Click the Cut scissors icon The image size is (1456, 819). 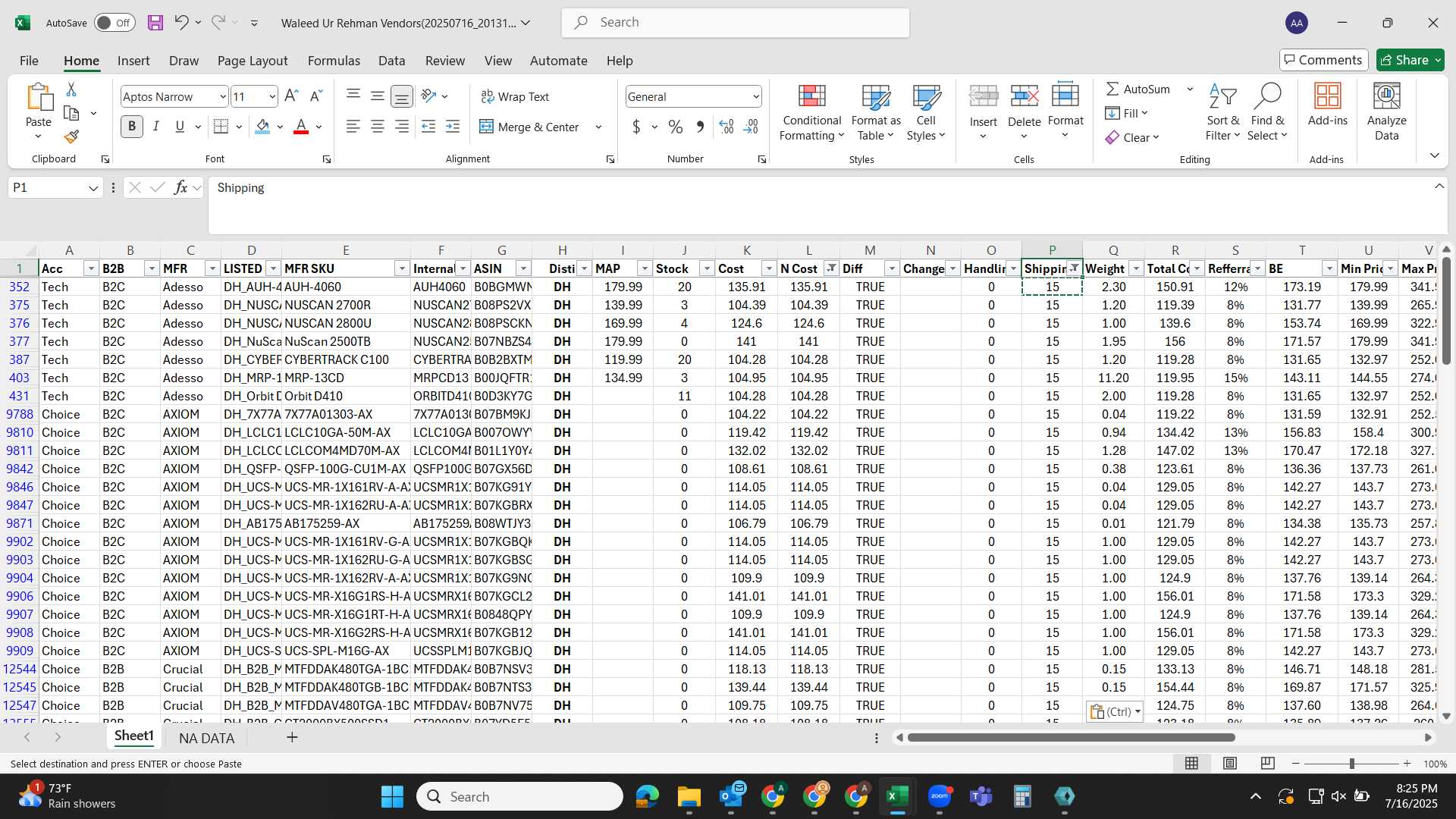coord(71,89)
